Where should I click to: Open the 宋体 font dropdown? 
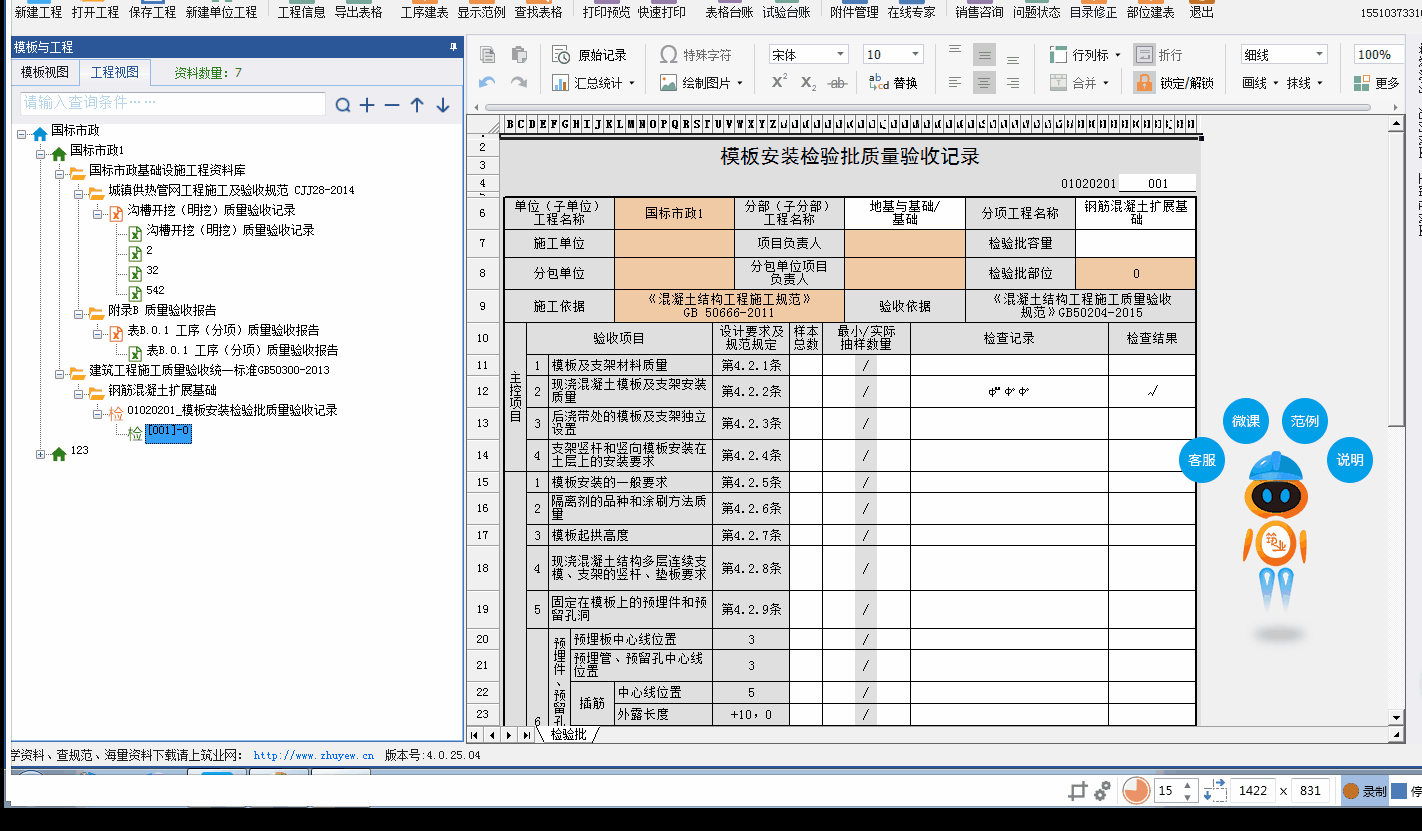point(808,55)
